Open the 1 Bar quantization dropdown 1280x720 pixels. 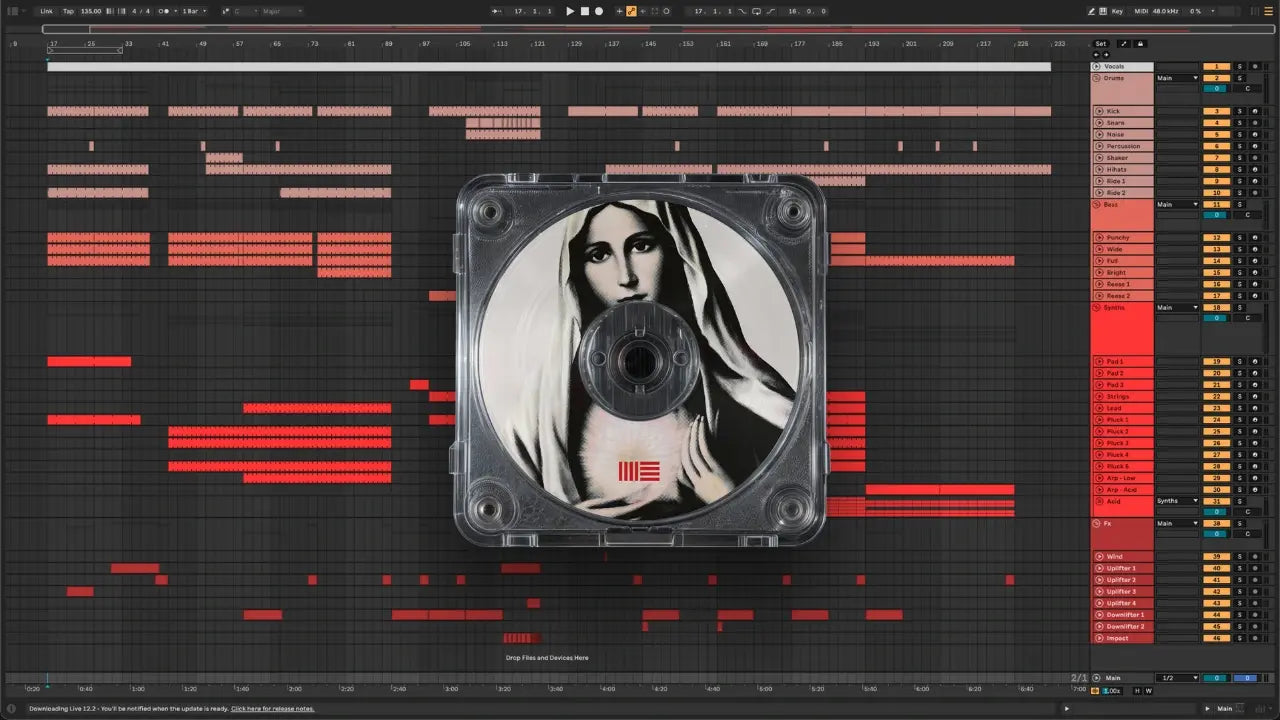tap(194, 11)
